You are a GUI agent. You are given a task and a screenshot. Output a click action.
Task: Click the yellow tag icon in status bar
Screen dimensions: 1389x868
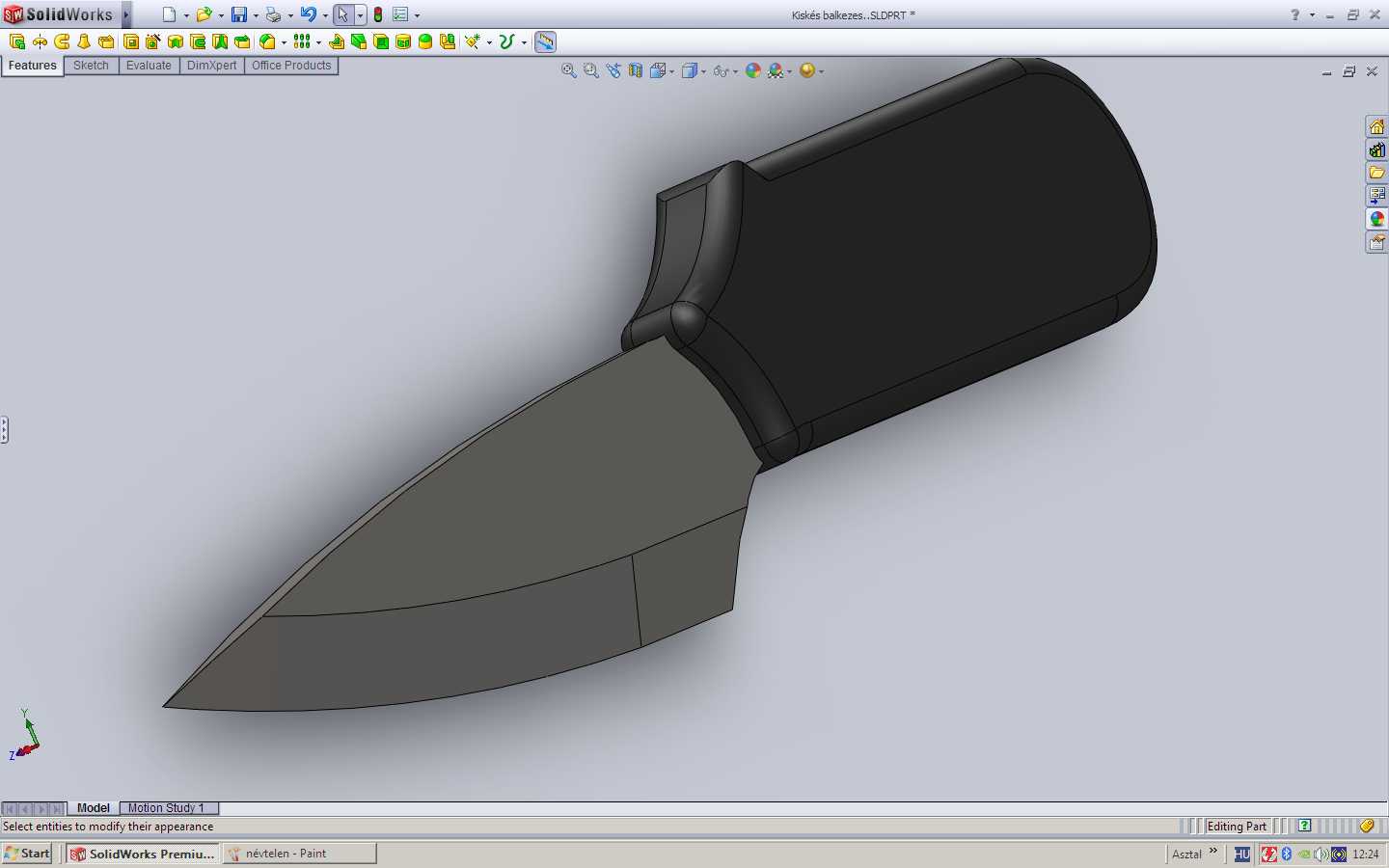pyautogui.click(x=1367, y=826)
